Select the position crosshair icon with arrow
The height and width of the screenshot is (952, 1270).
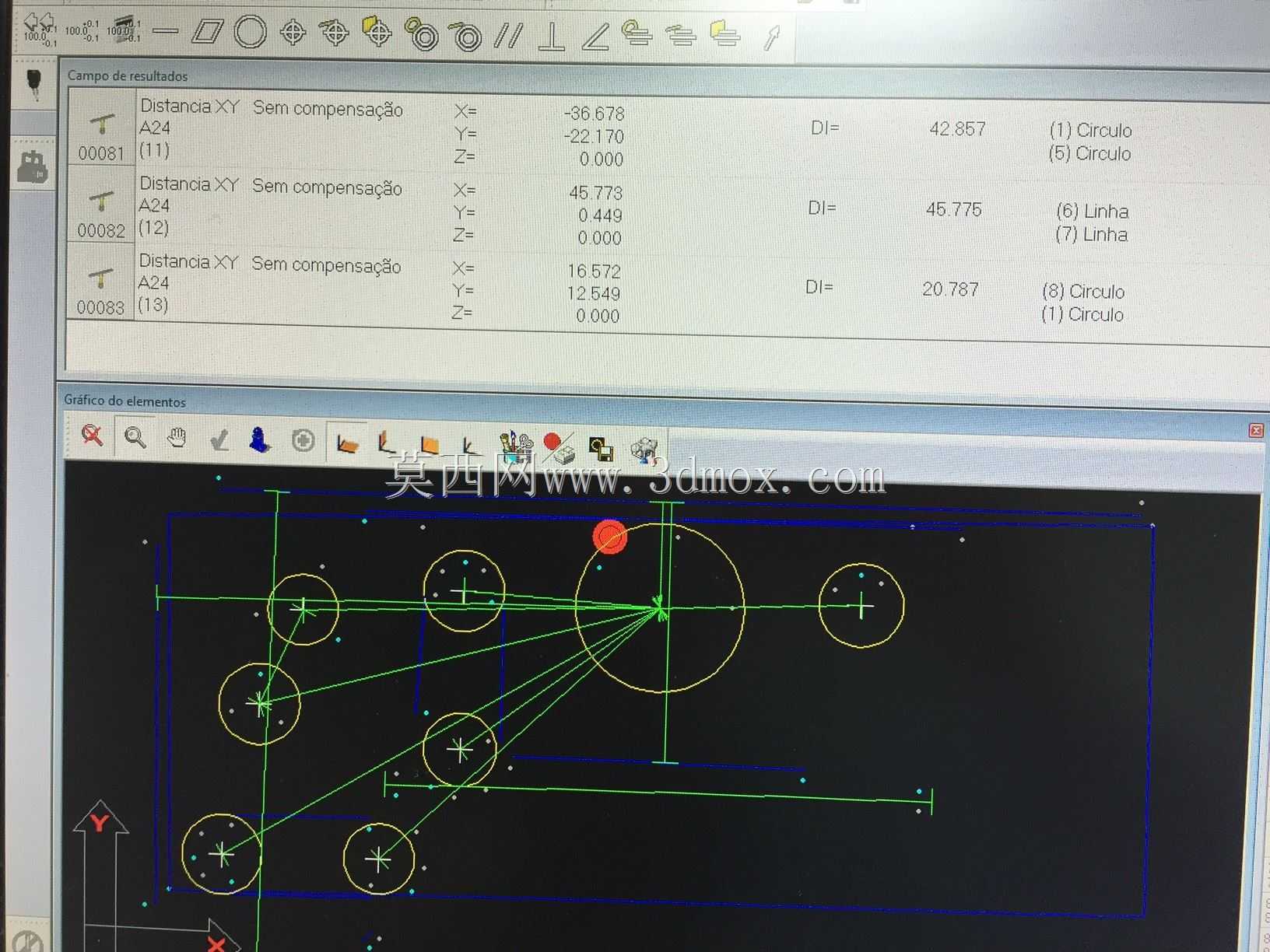[x=335, y=32]
